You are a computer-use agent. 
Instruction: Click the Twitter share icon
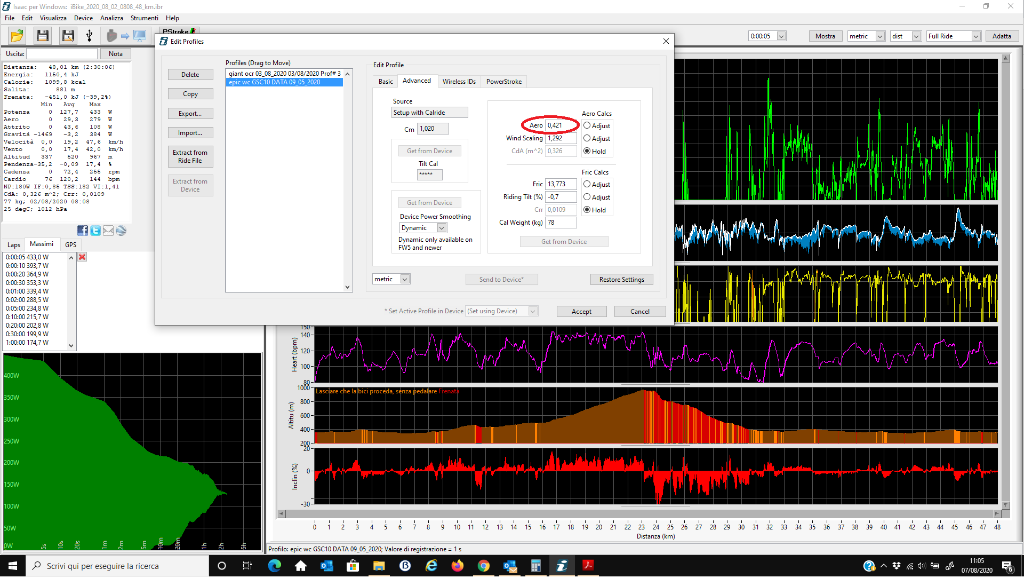(95, 230)
